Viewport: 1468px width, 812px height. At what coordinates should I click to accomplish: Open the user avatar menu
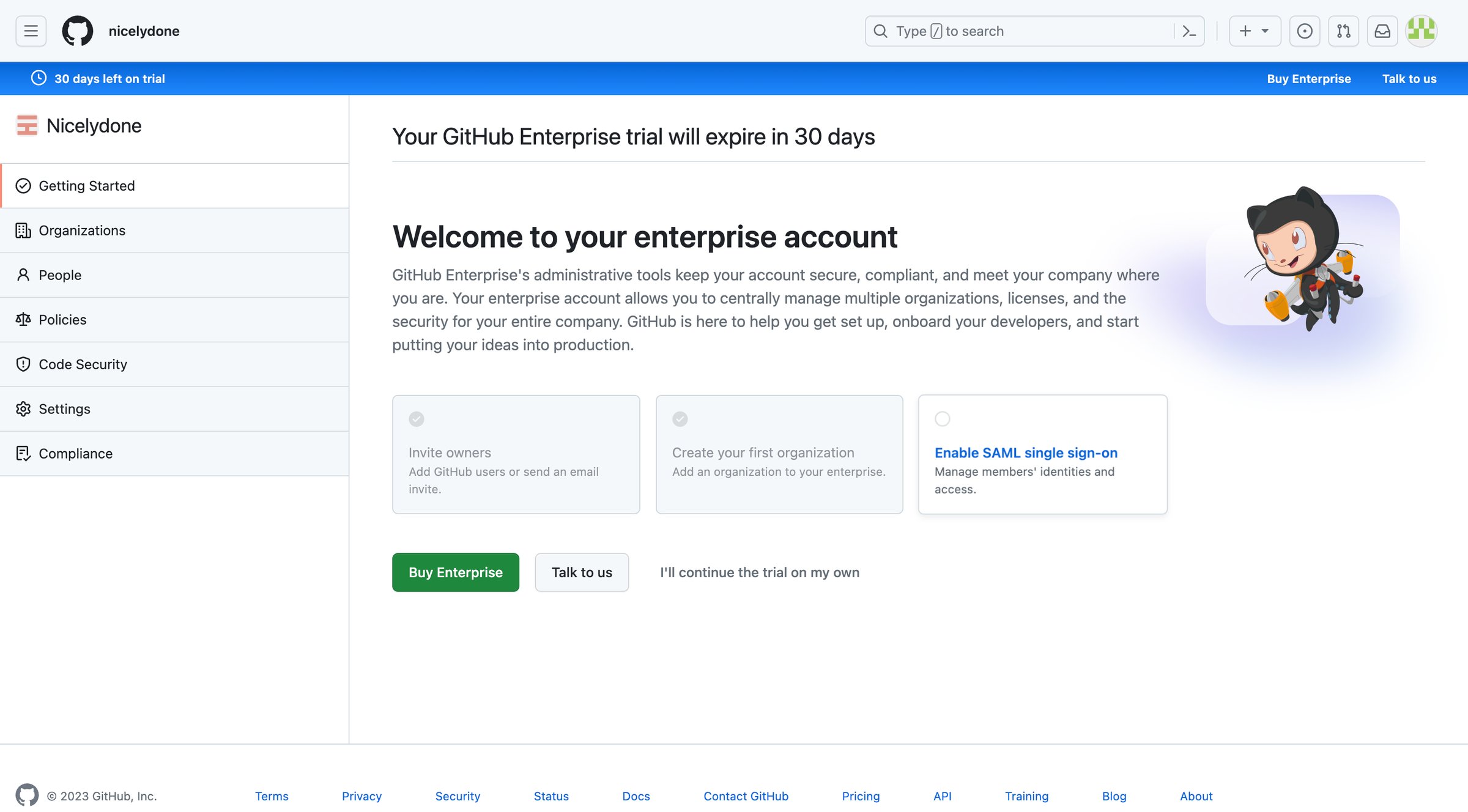pyautogui.click(x=1422, y=31)
